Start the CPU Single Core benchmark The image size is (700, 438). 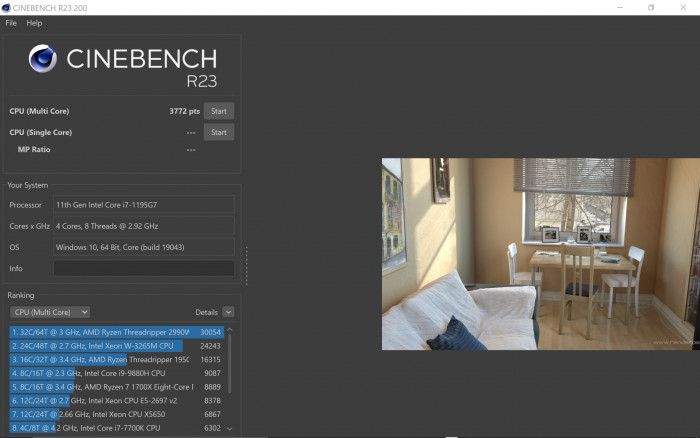click(x=219, y=132)
